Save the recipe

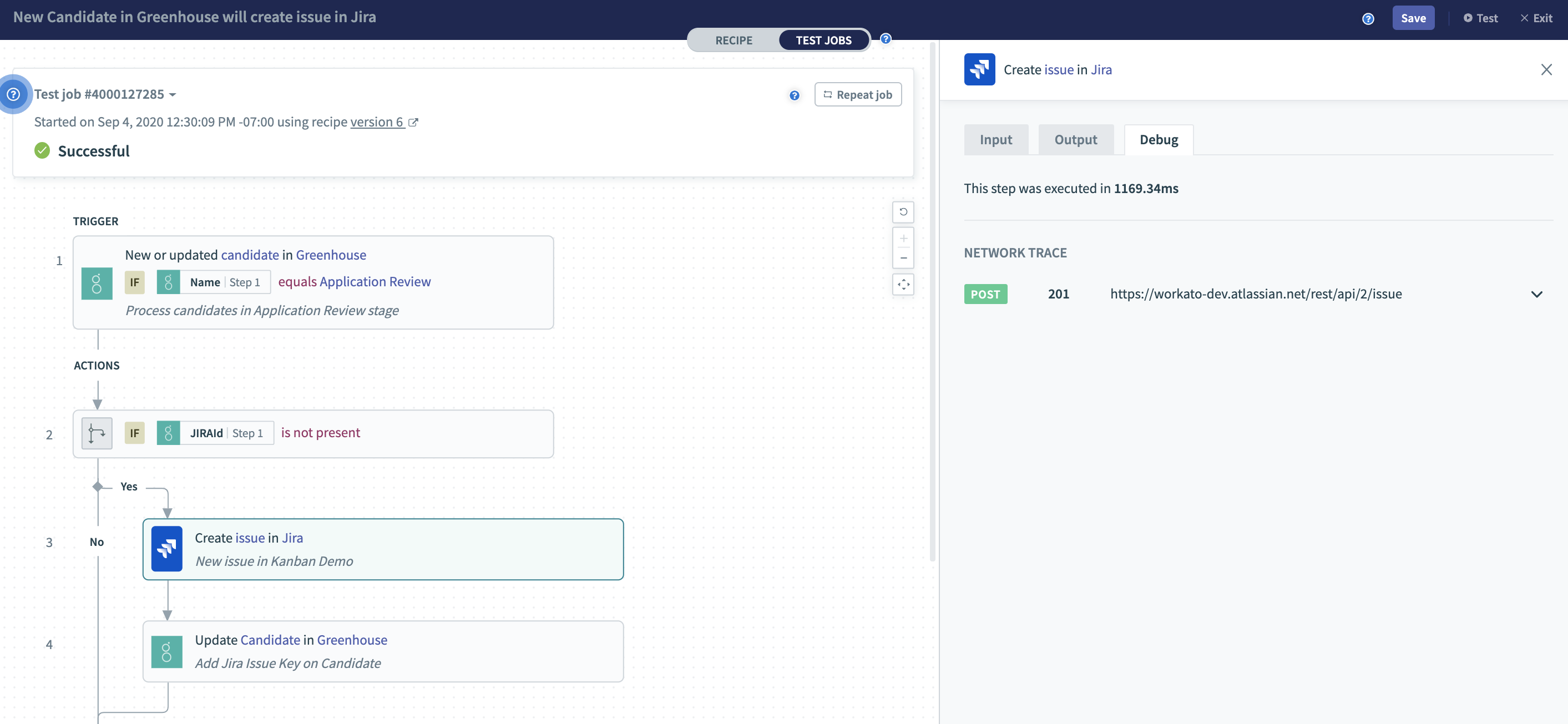point(1413,18)
